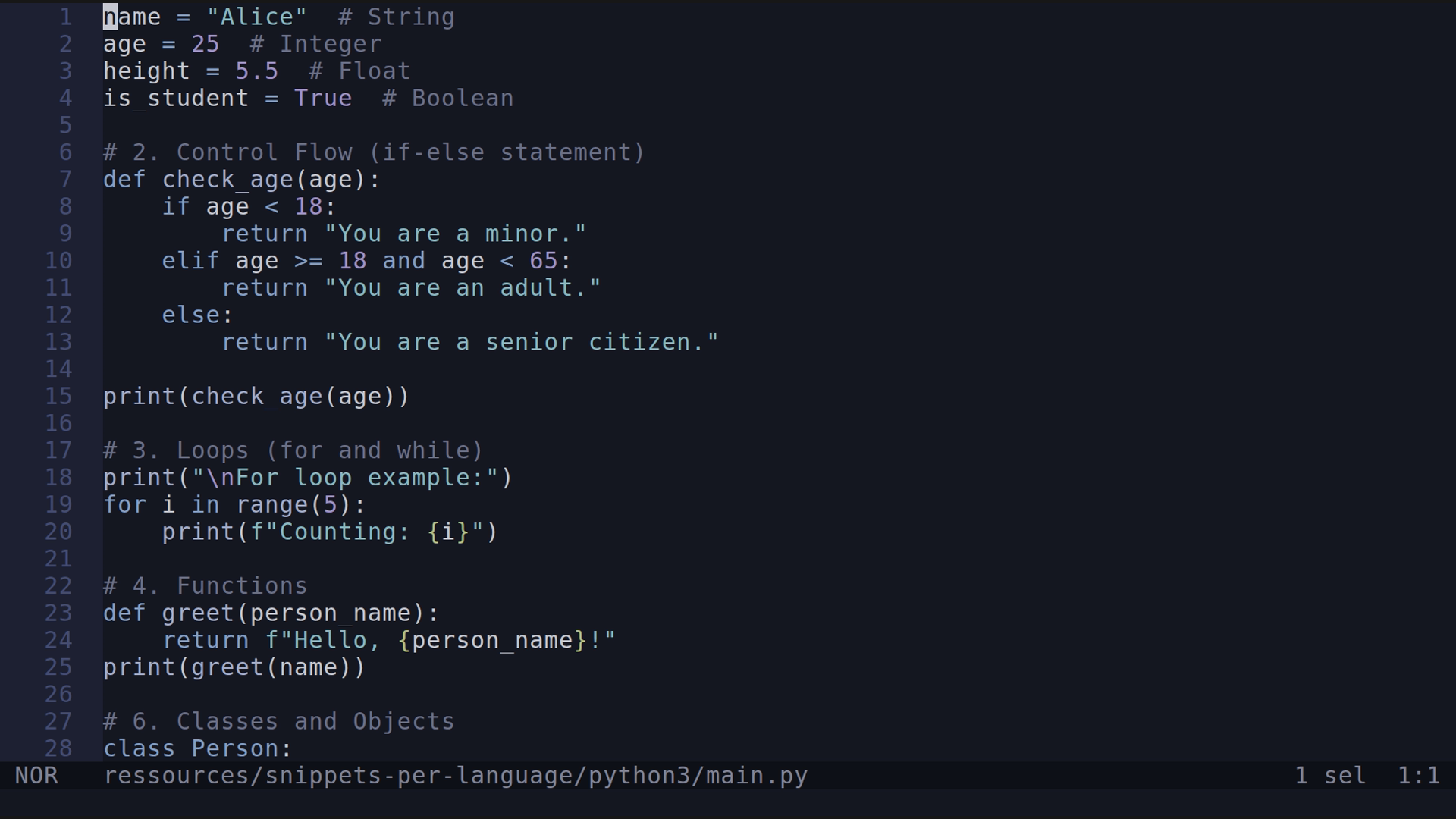Click the print(check_age(age)) statement
The image size is (1456, 819).
(x=256, y=396)
